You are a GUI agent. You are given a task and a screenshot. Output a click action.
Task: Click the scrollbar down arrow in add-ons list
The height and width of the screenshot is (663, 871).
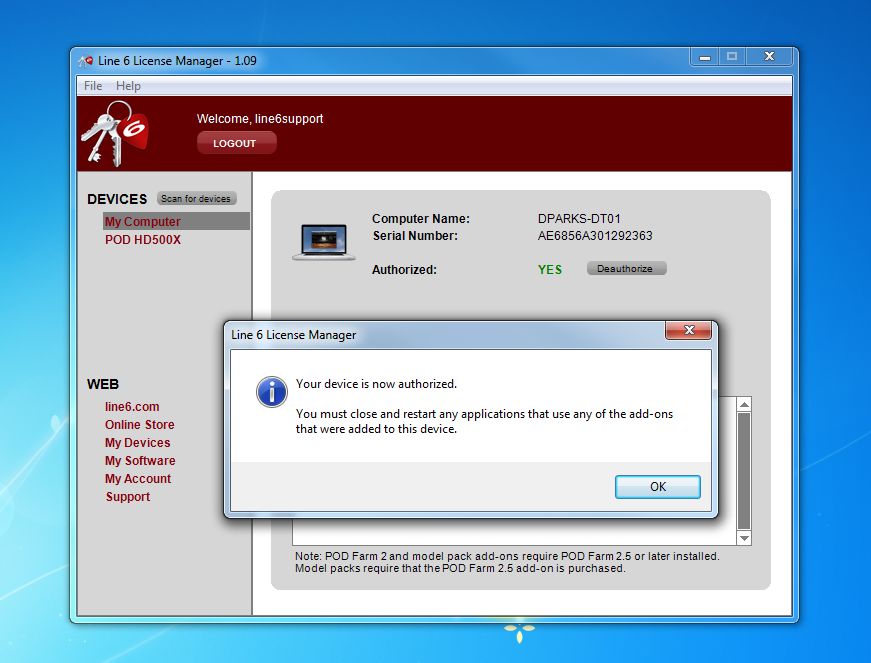click(744, 538)
